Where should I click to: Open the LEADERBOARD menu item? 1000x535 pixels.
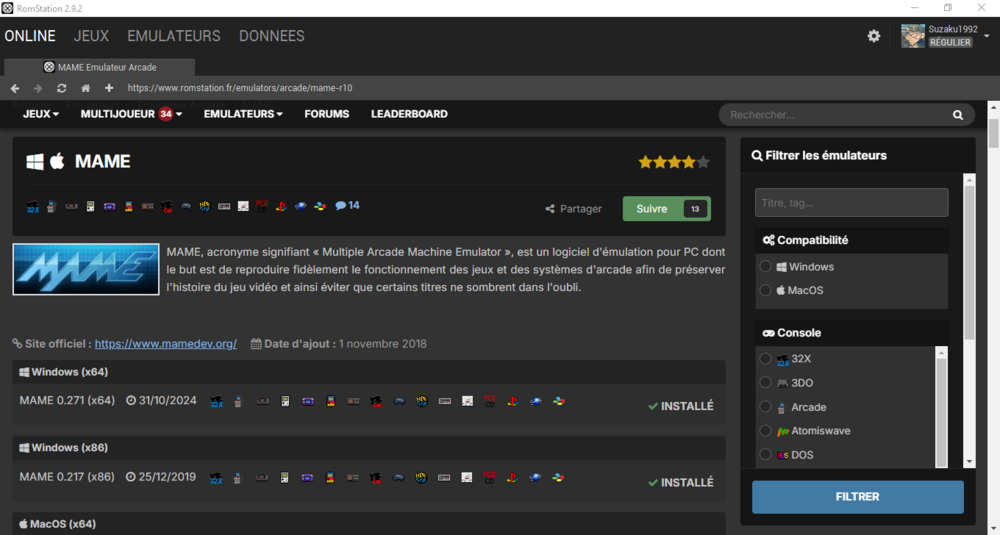[409, 114]
